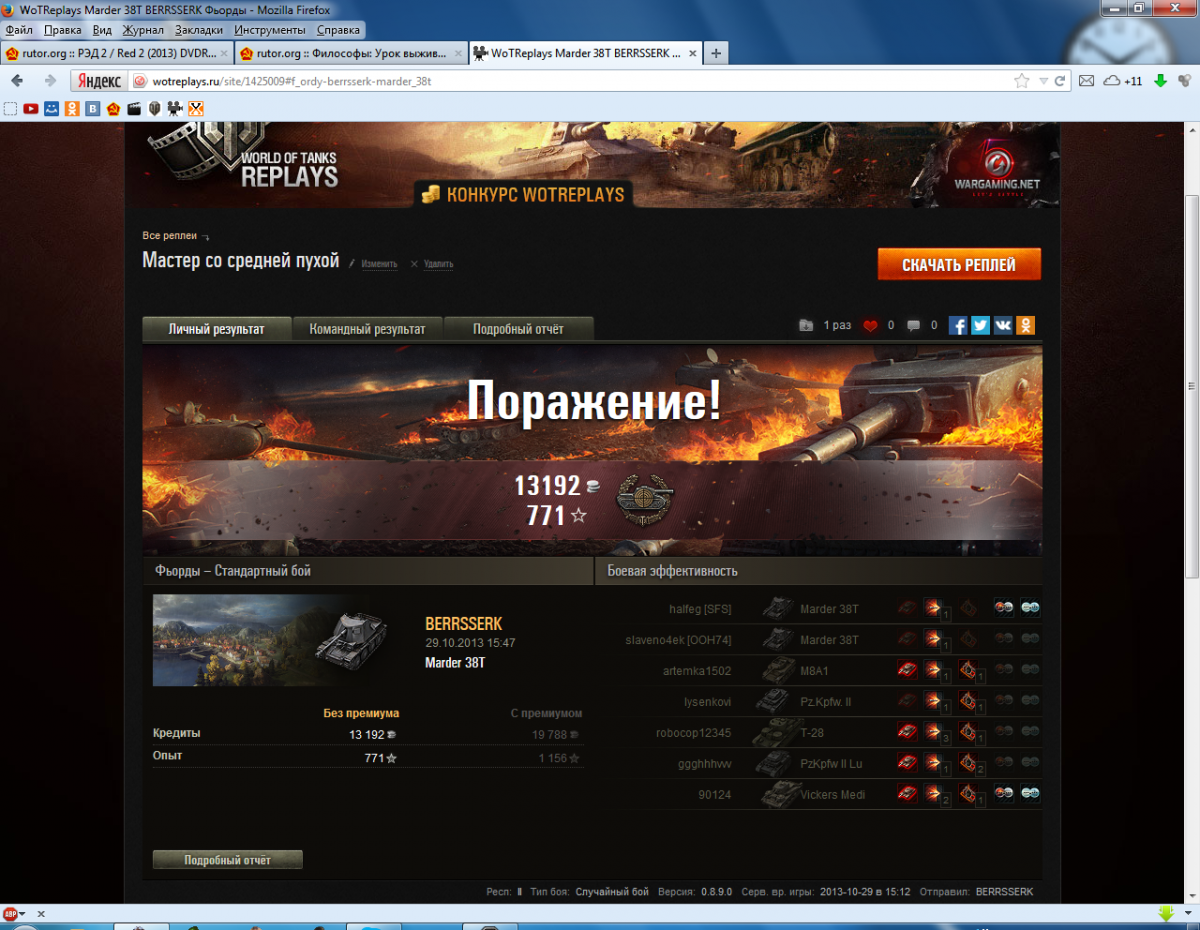The height and width of the screenshot is (930, 1200).
Task: Click the comments speech bubble icon
Action: coord(913,326)
